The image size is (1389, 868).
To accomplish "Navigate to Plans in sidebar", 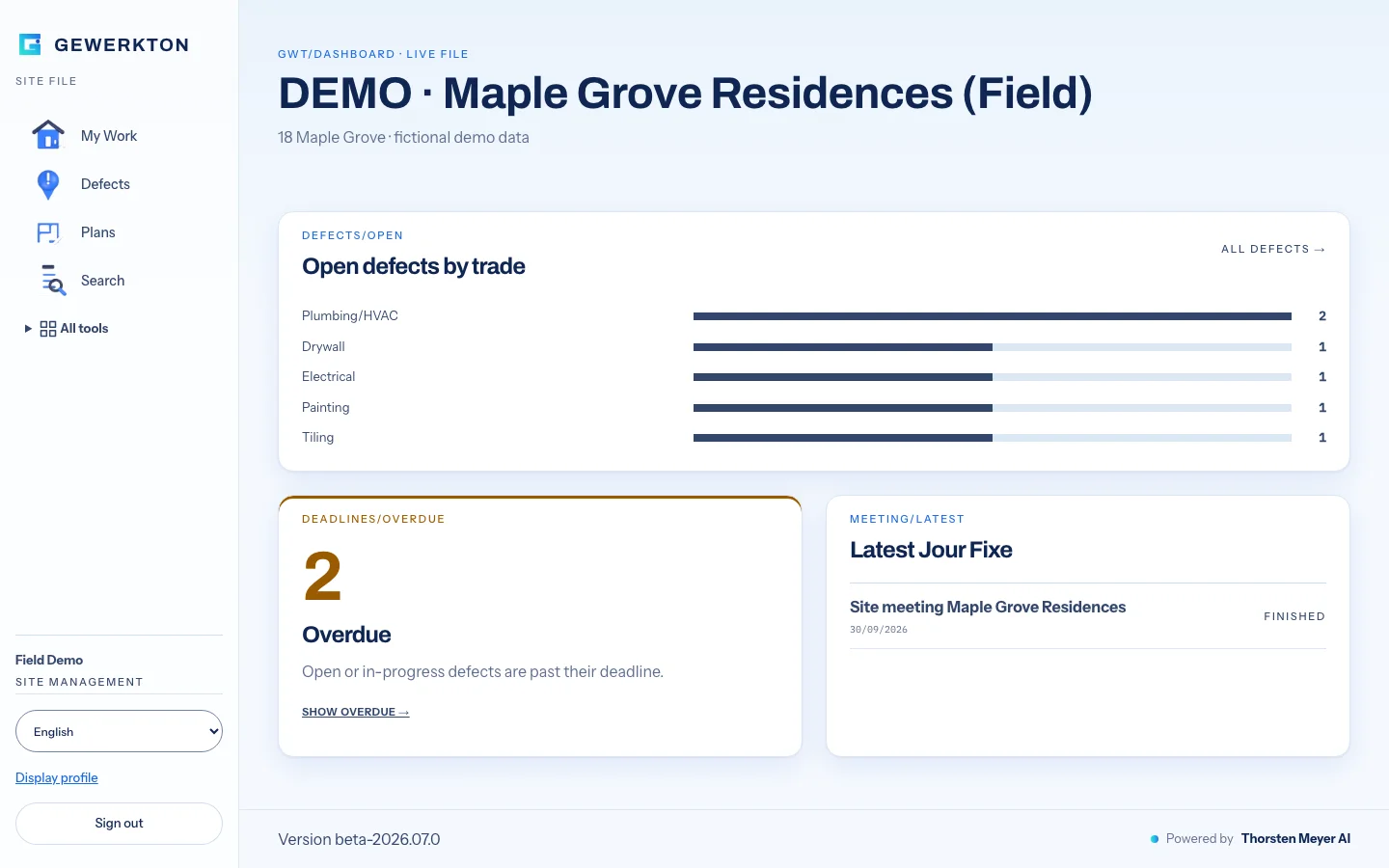I will (x=98, y=232).
